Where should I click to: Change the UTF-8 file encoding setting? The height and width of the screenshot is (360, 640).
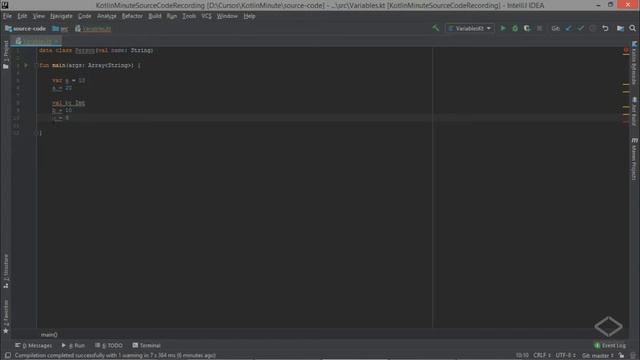tap(565, 356)
